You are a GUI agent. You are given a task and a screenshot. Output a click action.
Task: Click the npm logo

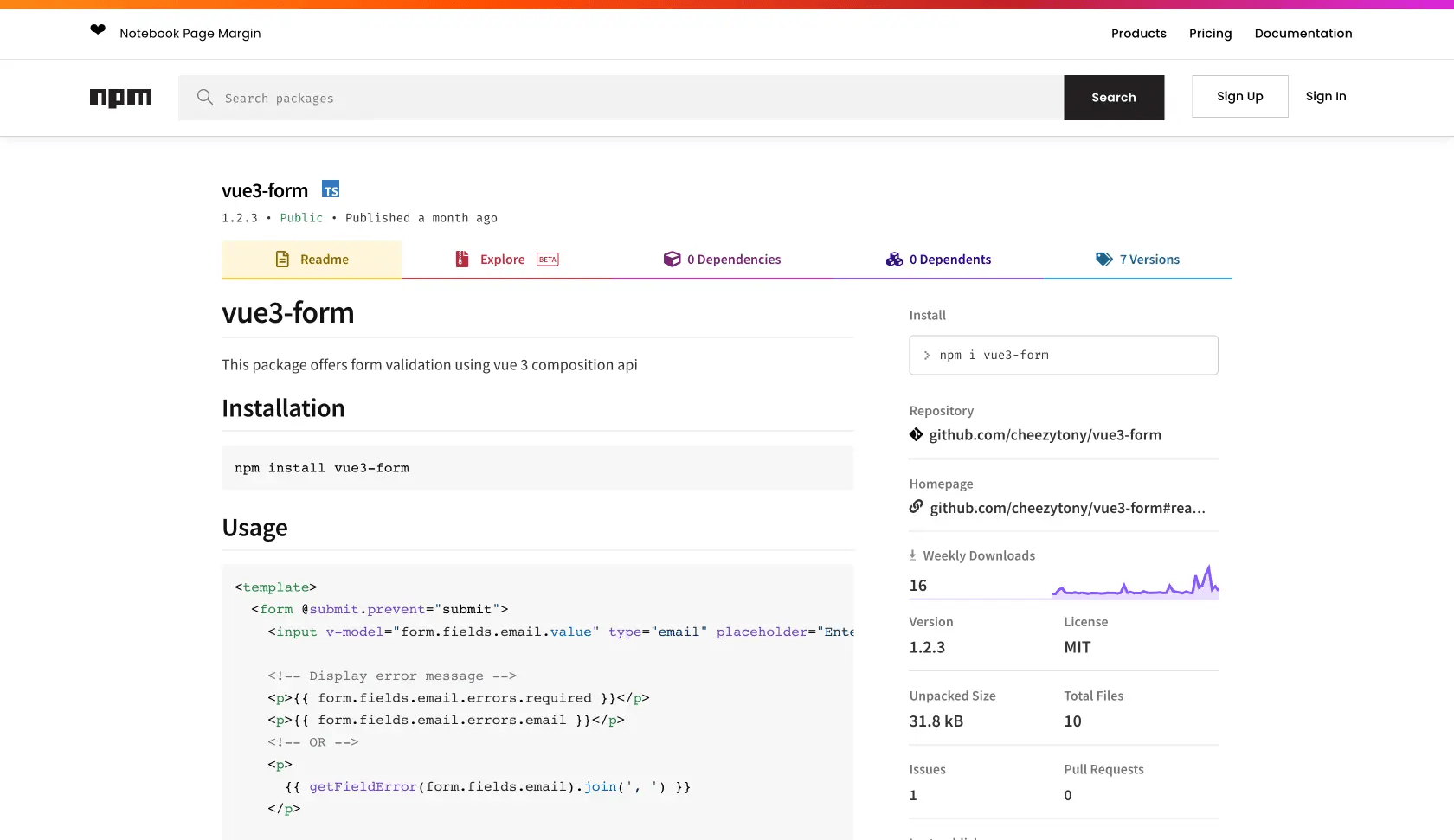pos(120,98)
